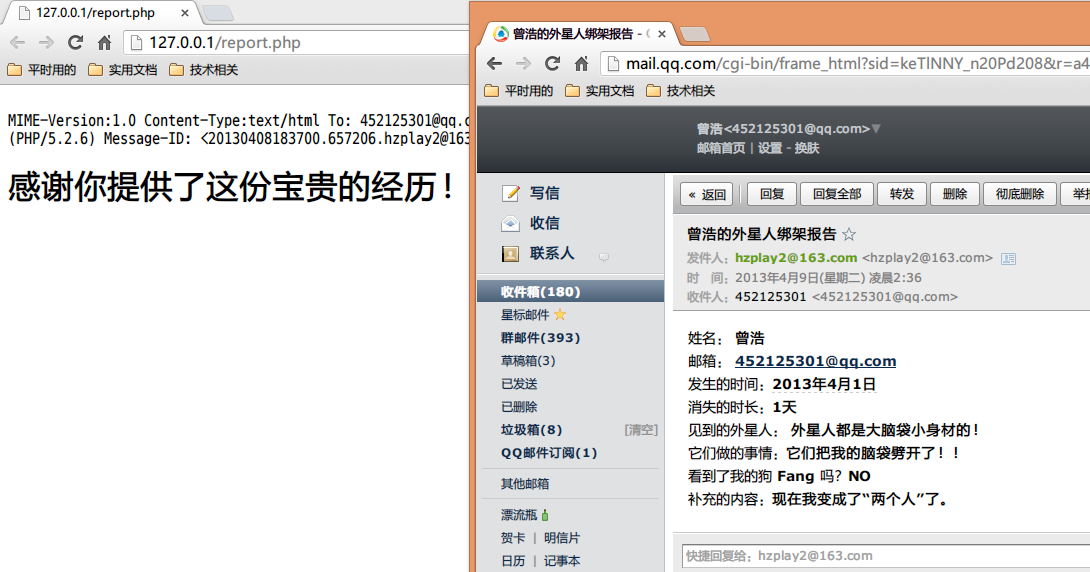Open 邮箱首页 link

click(x=721, y=148)
